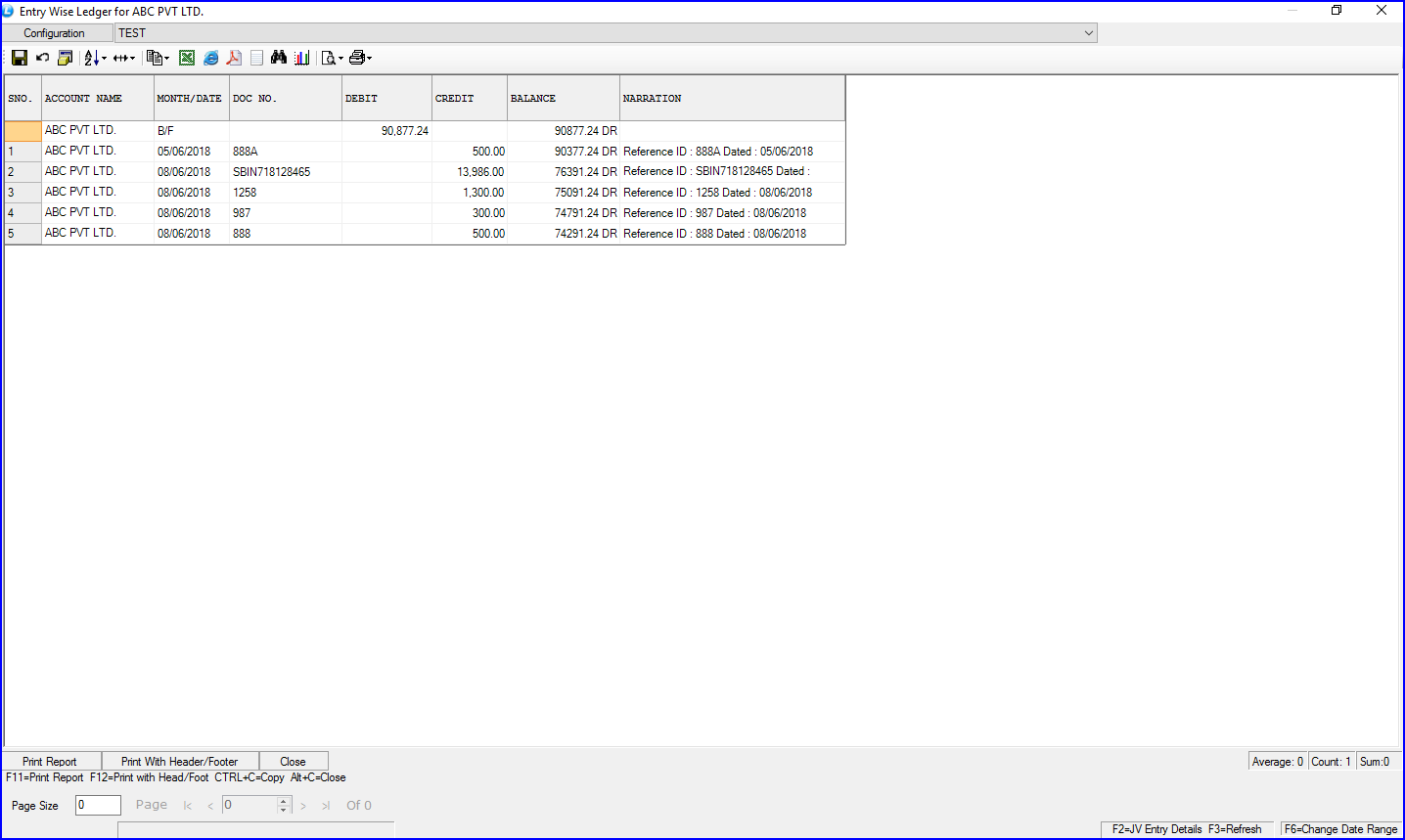This screenshot has width=1405, height=840.
Task: Click the column width fit icon
Action: pos(120,58)
